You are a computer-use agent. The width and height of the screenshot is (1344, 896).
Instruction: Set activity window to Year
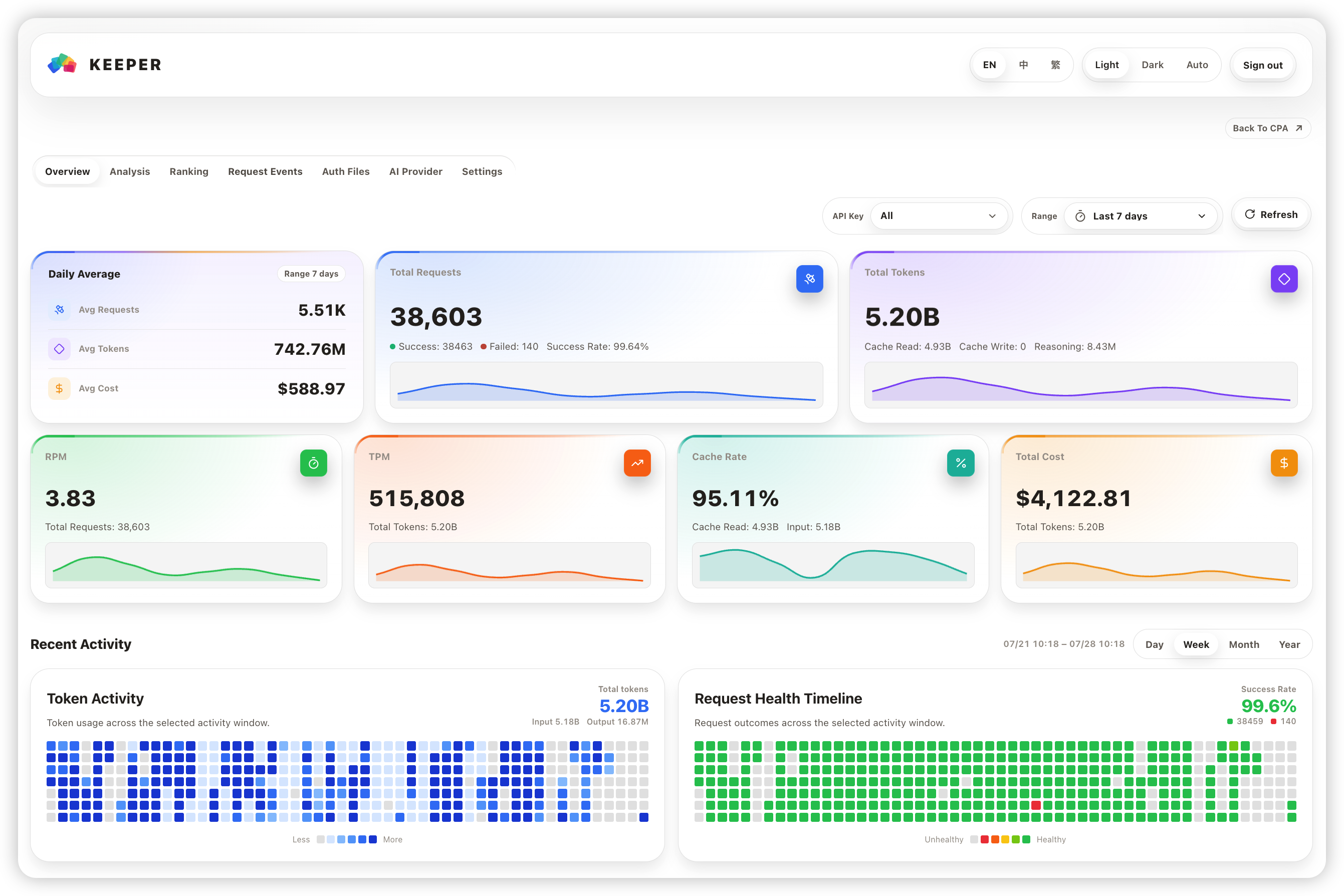(x=1289, y=644)
